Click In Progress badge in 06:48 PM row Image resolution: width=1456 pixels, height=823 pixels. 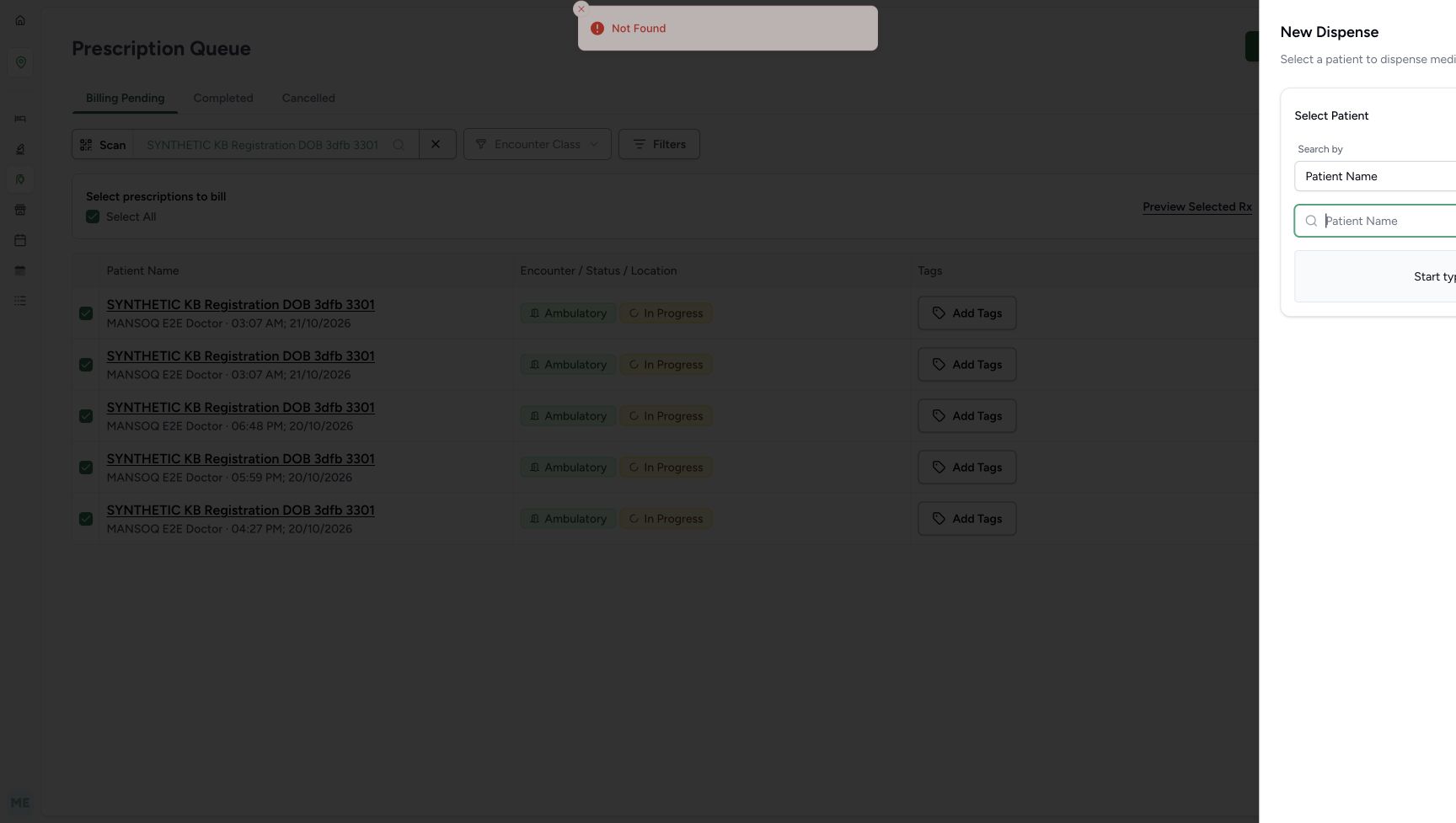coord(666,416)
